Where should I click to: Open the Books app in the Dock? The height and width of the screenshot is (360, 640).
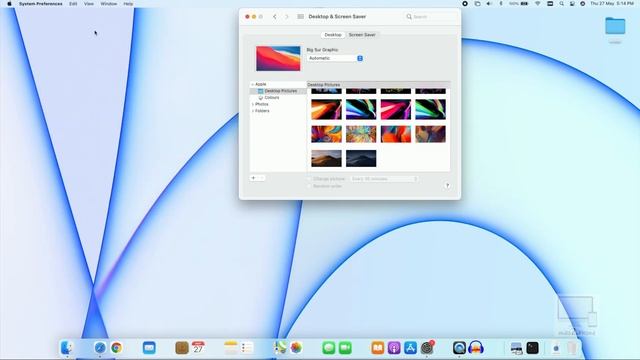coord(378,348)
